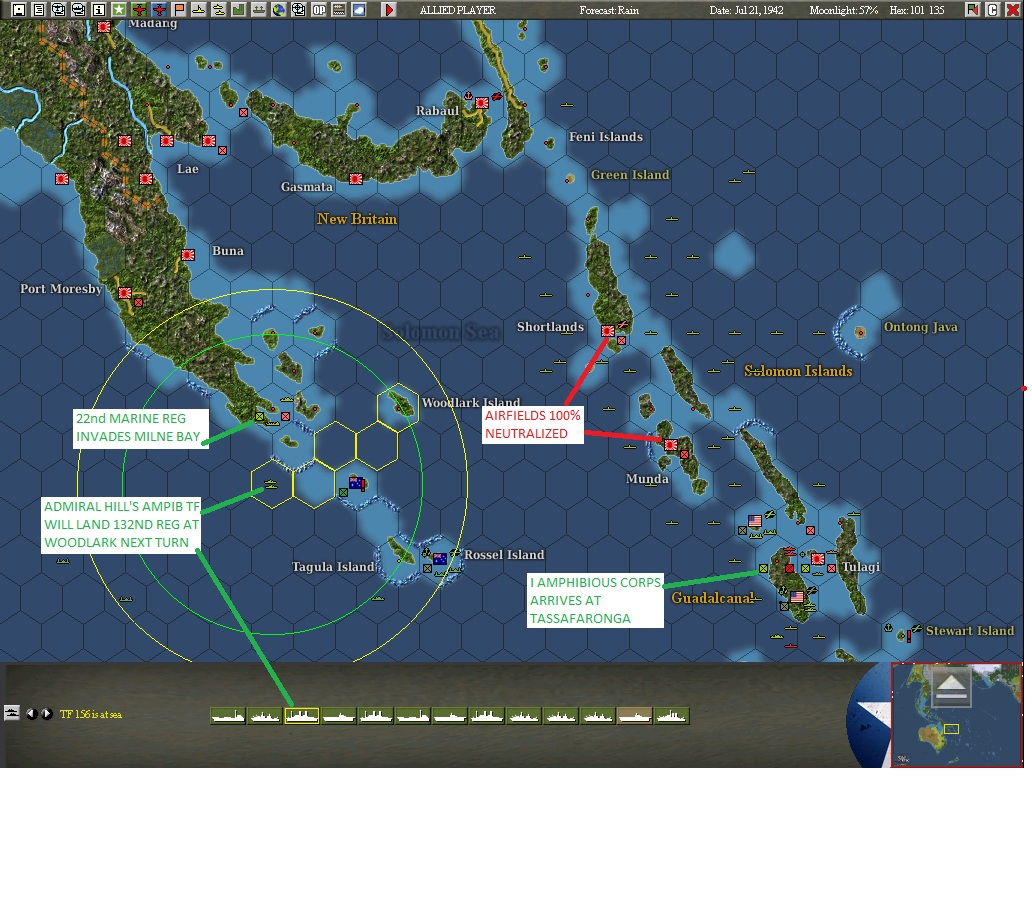The width and height of the screenshot is (1032, 898).
Task: Click the cloud weather icon
Action: [359, 10]
